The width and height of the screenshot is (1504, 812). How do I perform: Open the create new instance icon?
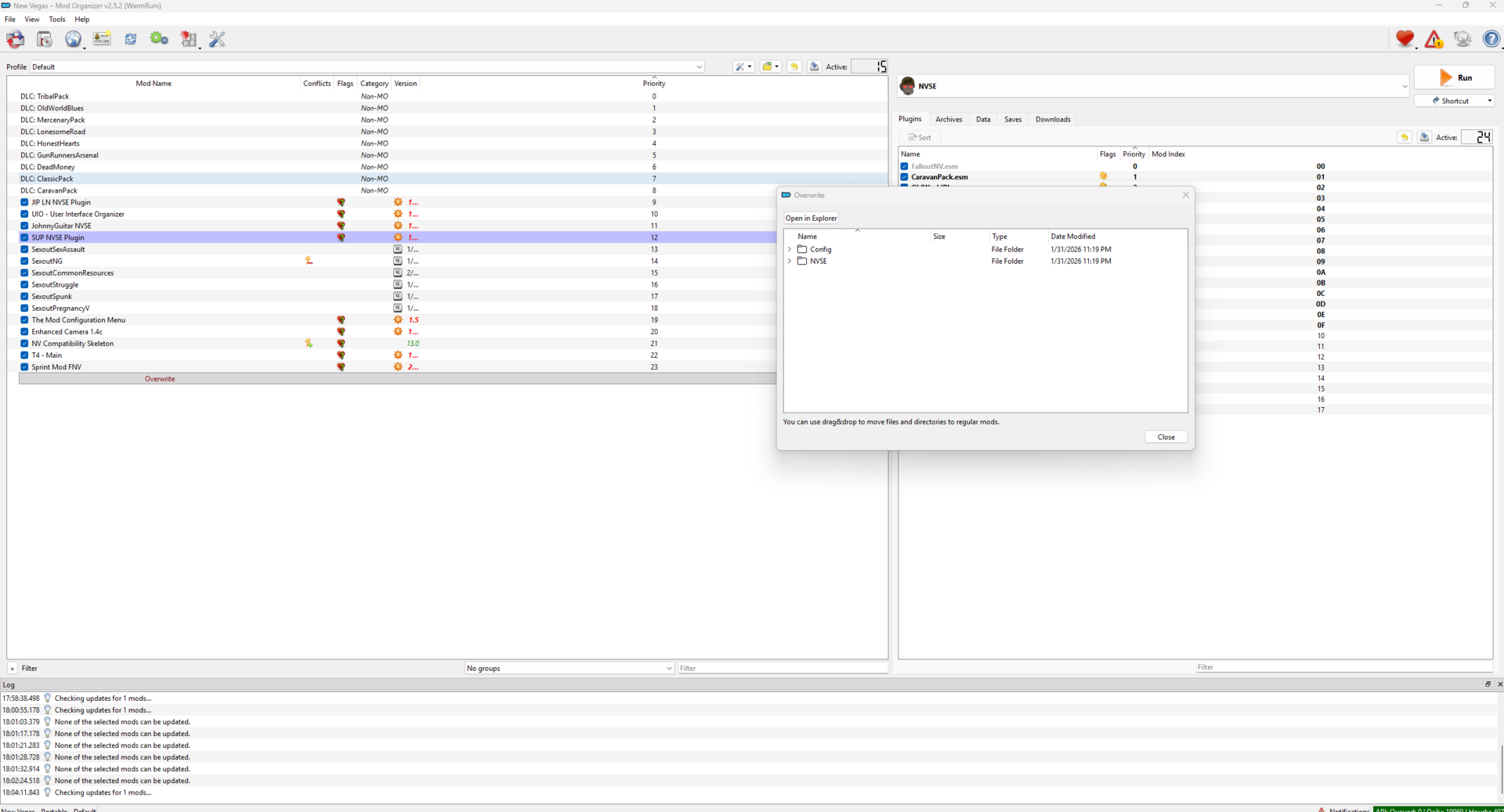click(15, 38)
